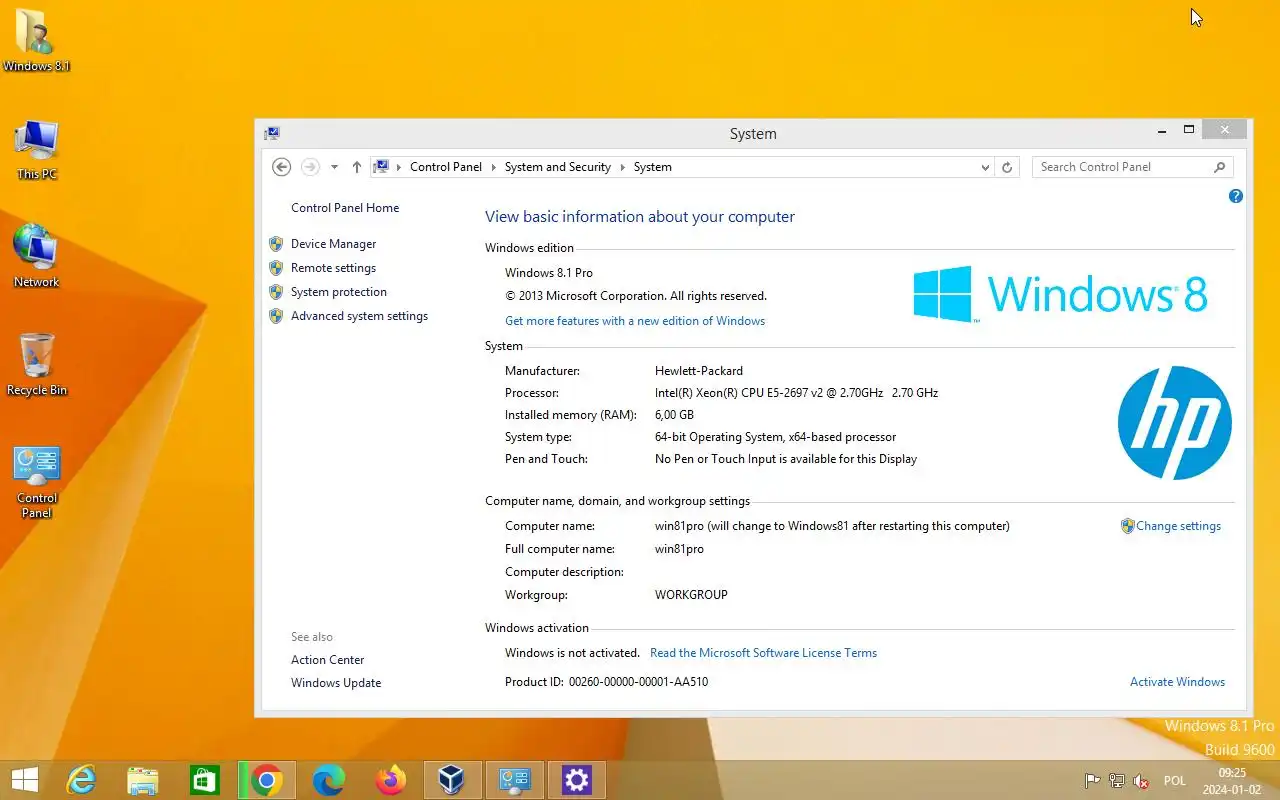Viewport: 1280px width, 800px height.
Task: Click Windows 8.1 Pro edition text
Action: tap(549, 273)
